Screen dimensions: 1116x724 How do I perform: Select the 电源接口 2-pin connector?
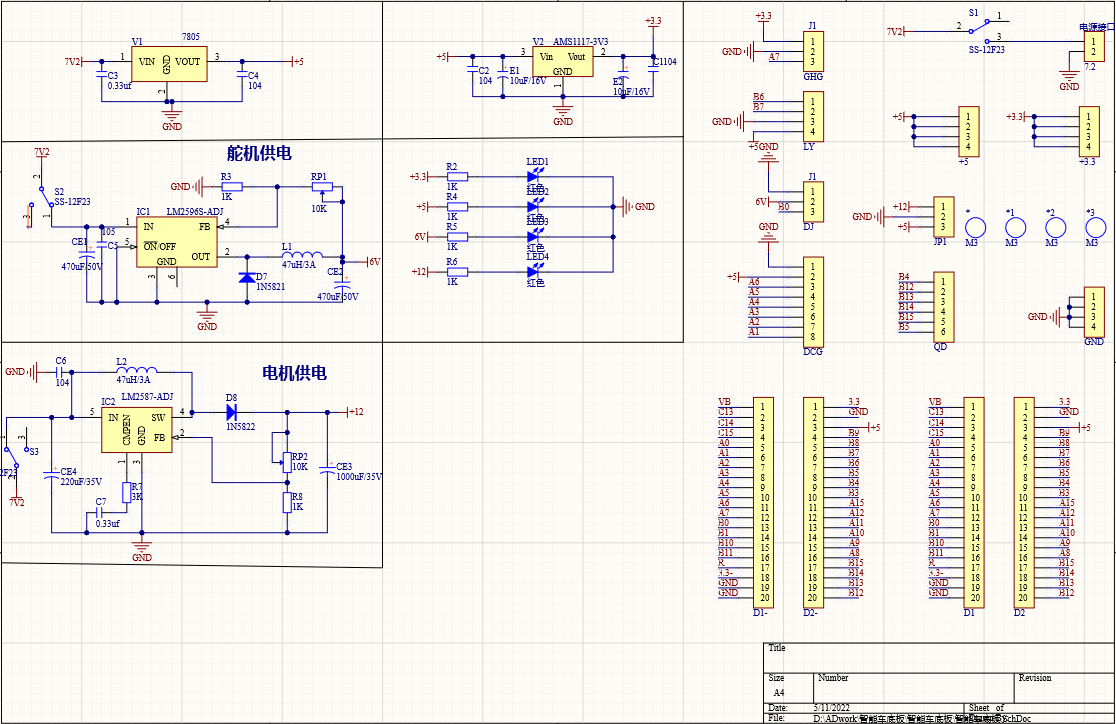click(x=1094, y=47)
